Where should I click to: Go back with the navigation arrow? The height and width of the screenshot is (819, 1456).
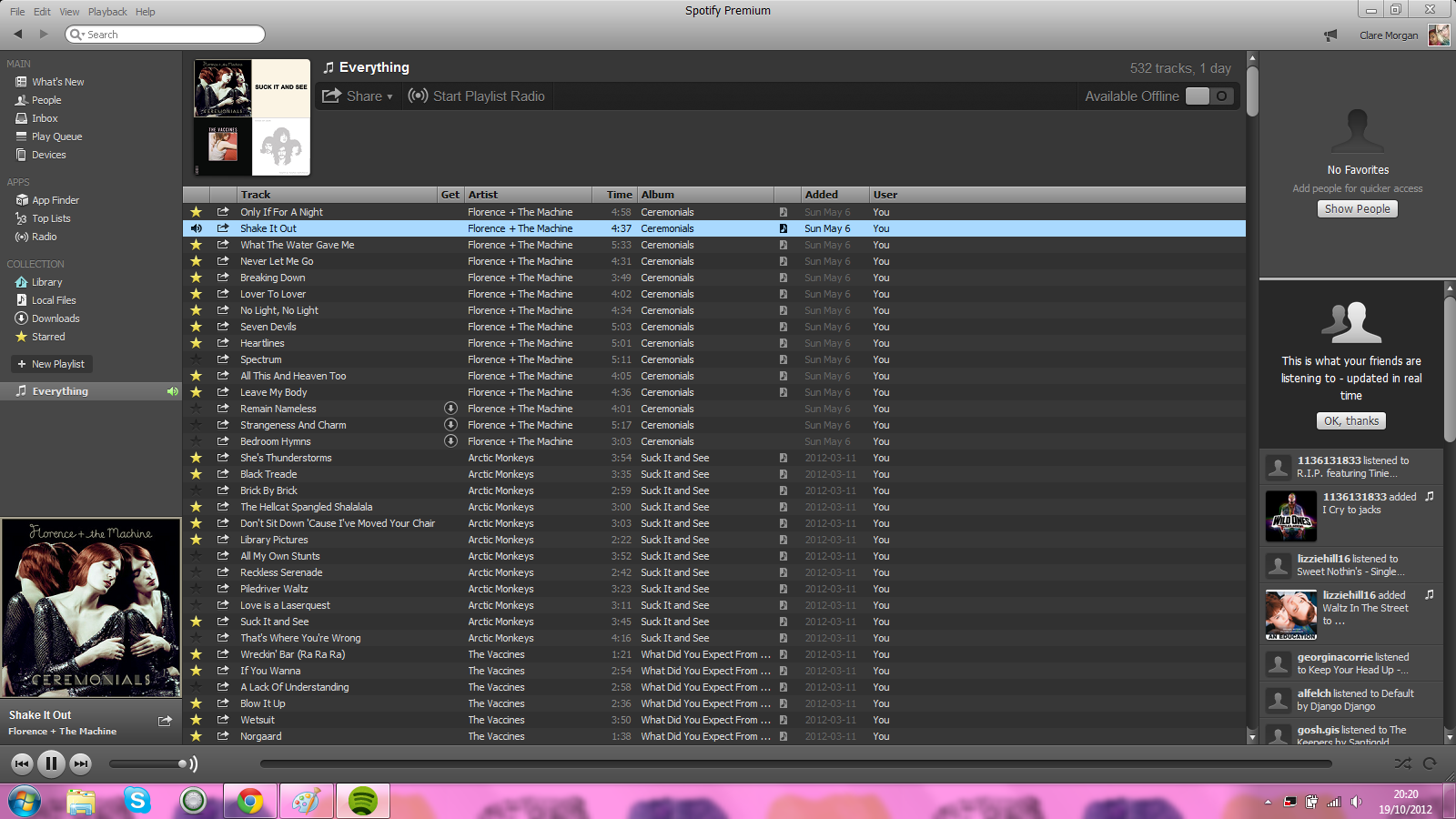click(x=17, y=34)
